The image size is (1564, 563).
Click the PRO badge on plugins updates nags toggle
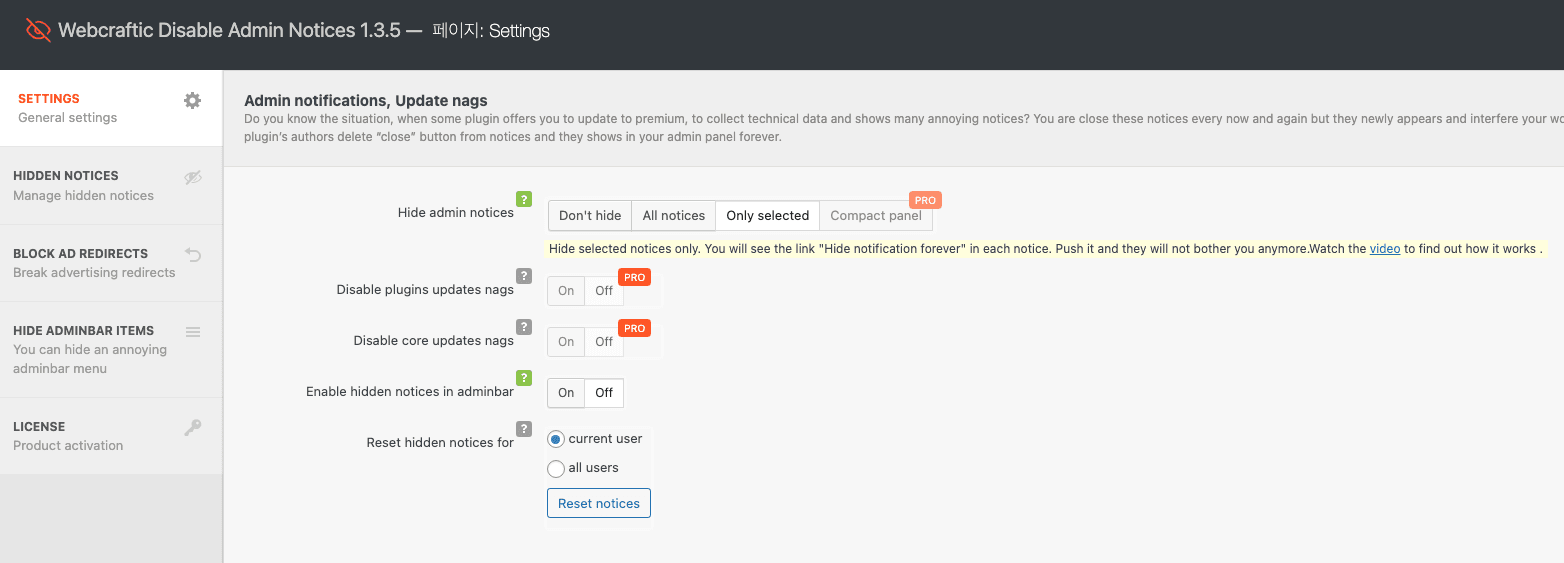pyautogui.click(x=634, y=277)
